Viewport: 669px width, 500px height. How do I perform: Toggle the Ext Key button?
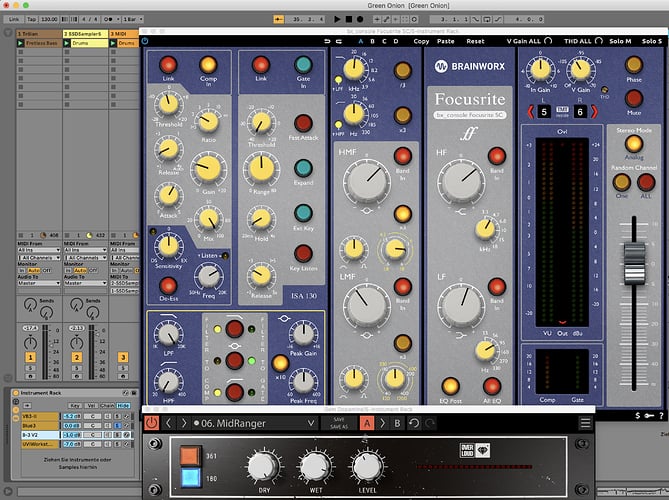[x=303, y=213]
